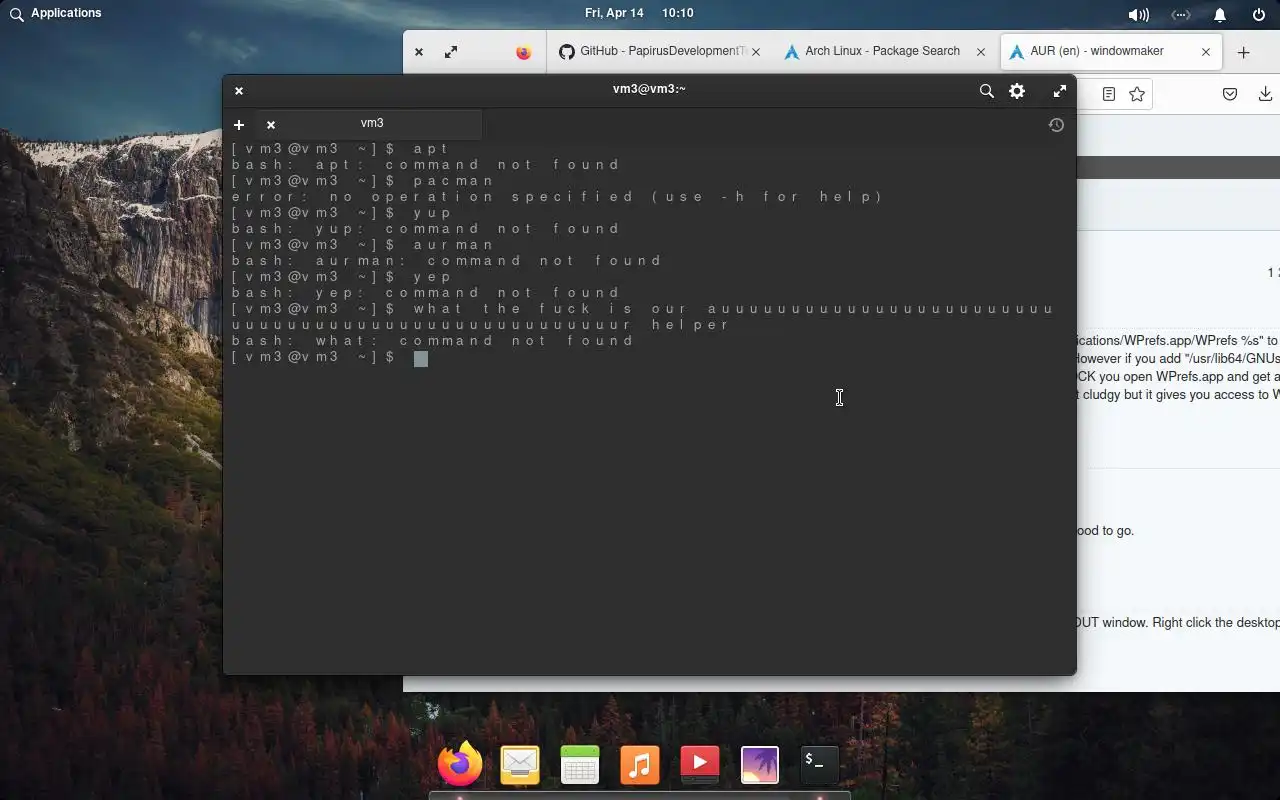Close the vm3 terminal tab
1280x800 pixels.
[270, 125]
